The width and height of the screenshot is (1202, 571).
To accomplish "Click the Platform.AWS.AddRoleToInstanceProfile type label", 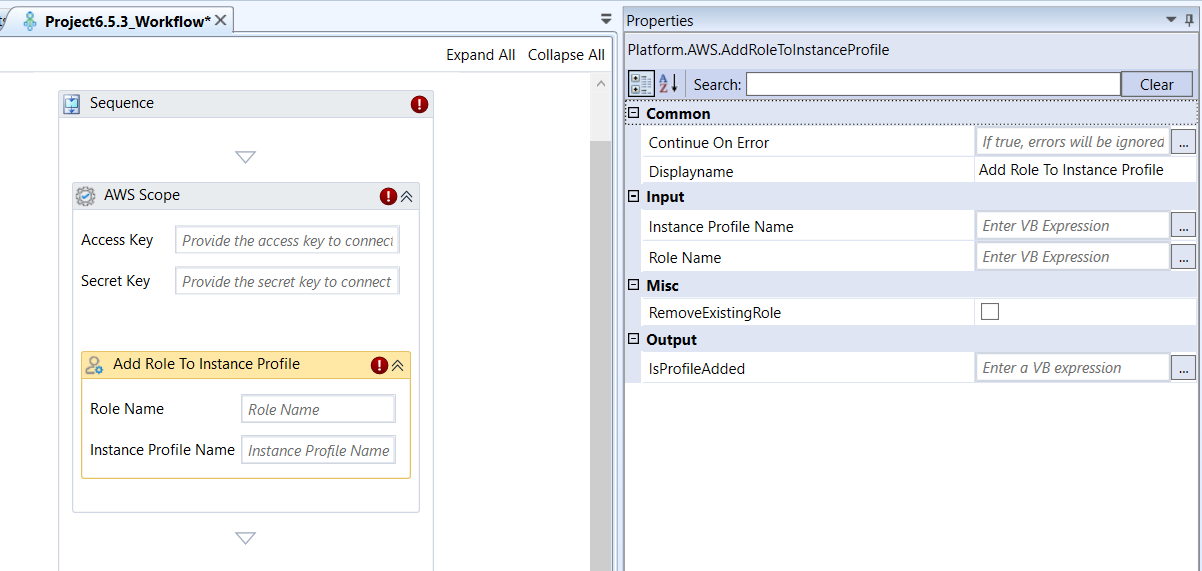I will [x=758, y=50].
